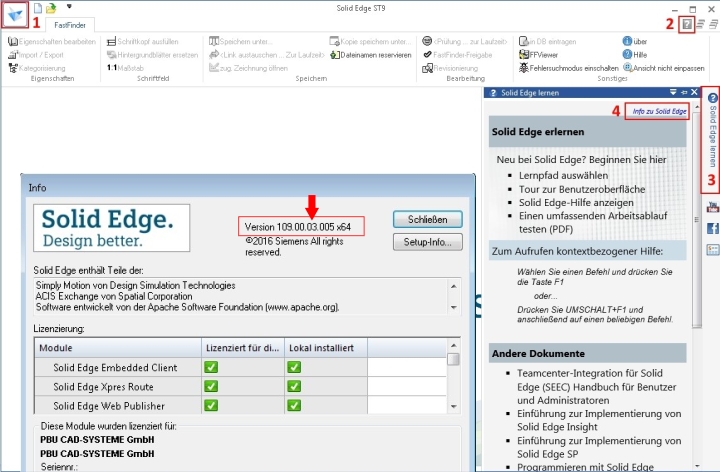Open the YouTube side tab icon
720x472 pixels.
(x=712, y=208)
